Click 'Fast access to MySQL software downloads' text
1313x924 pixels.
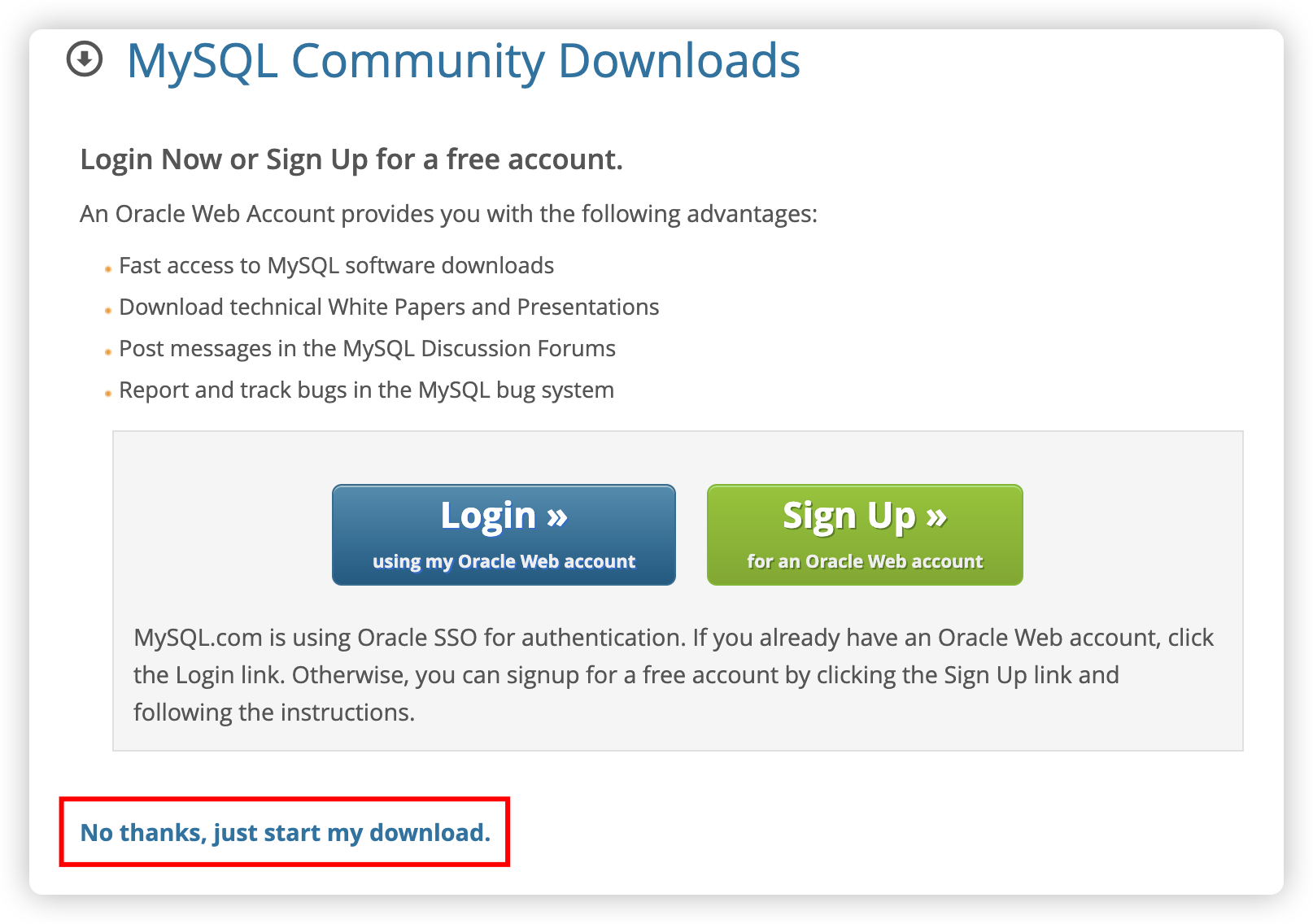click(337, 266)
